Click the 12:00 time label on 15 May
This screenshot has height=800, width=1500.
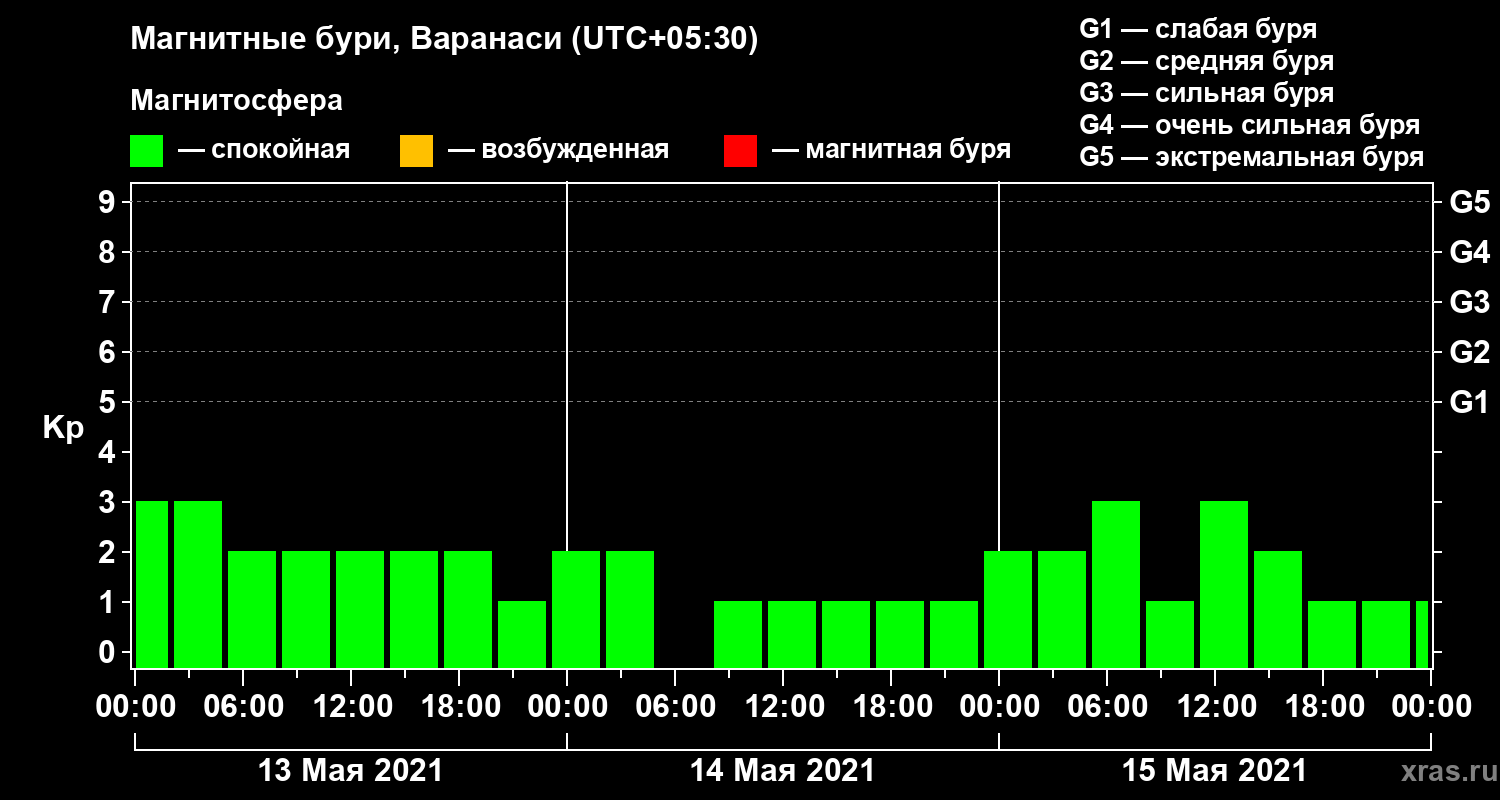pos(1215,707)
